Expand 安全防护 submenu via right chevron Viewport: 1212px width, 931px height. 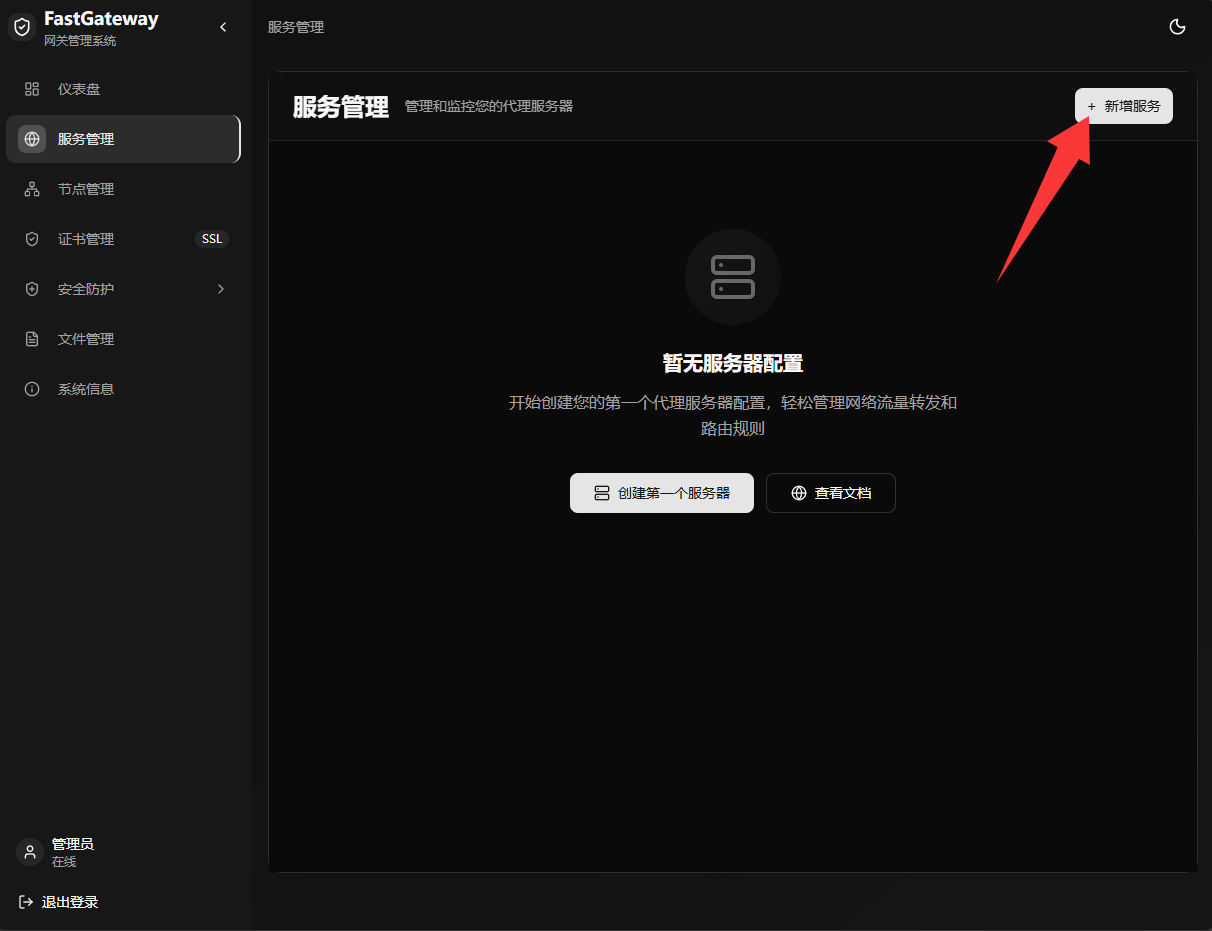[221, 289]
